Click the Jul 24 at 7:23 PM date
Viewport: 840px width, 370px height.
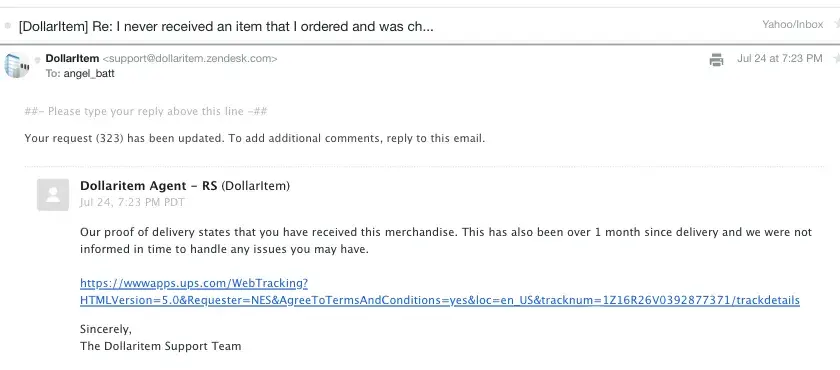(x=779, y=58)
